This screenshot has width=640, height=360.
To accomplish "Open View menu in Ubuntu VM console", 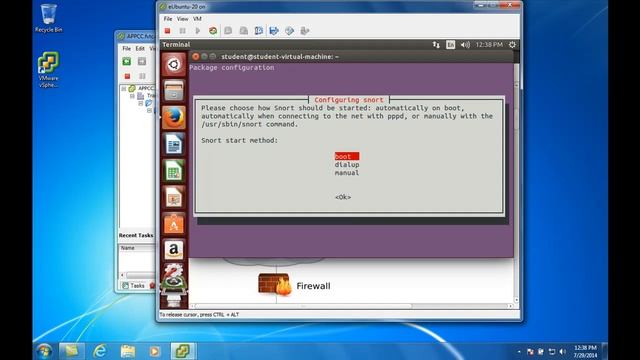I will coord(182,19).
